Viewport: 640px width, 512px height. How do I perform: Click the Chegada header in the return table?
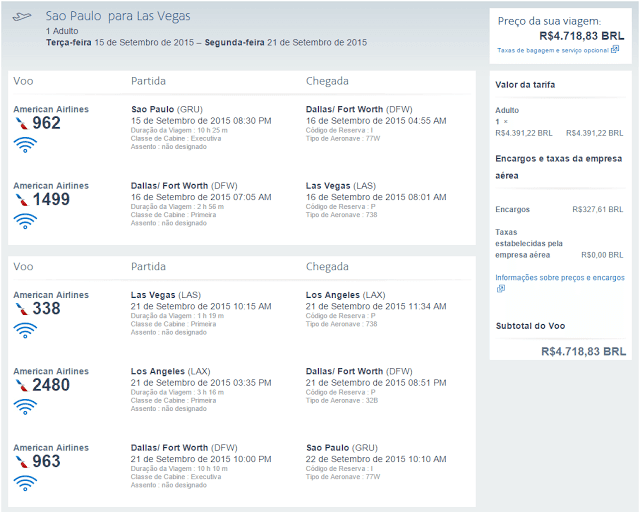point(327,267)
